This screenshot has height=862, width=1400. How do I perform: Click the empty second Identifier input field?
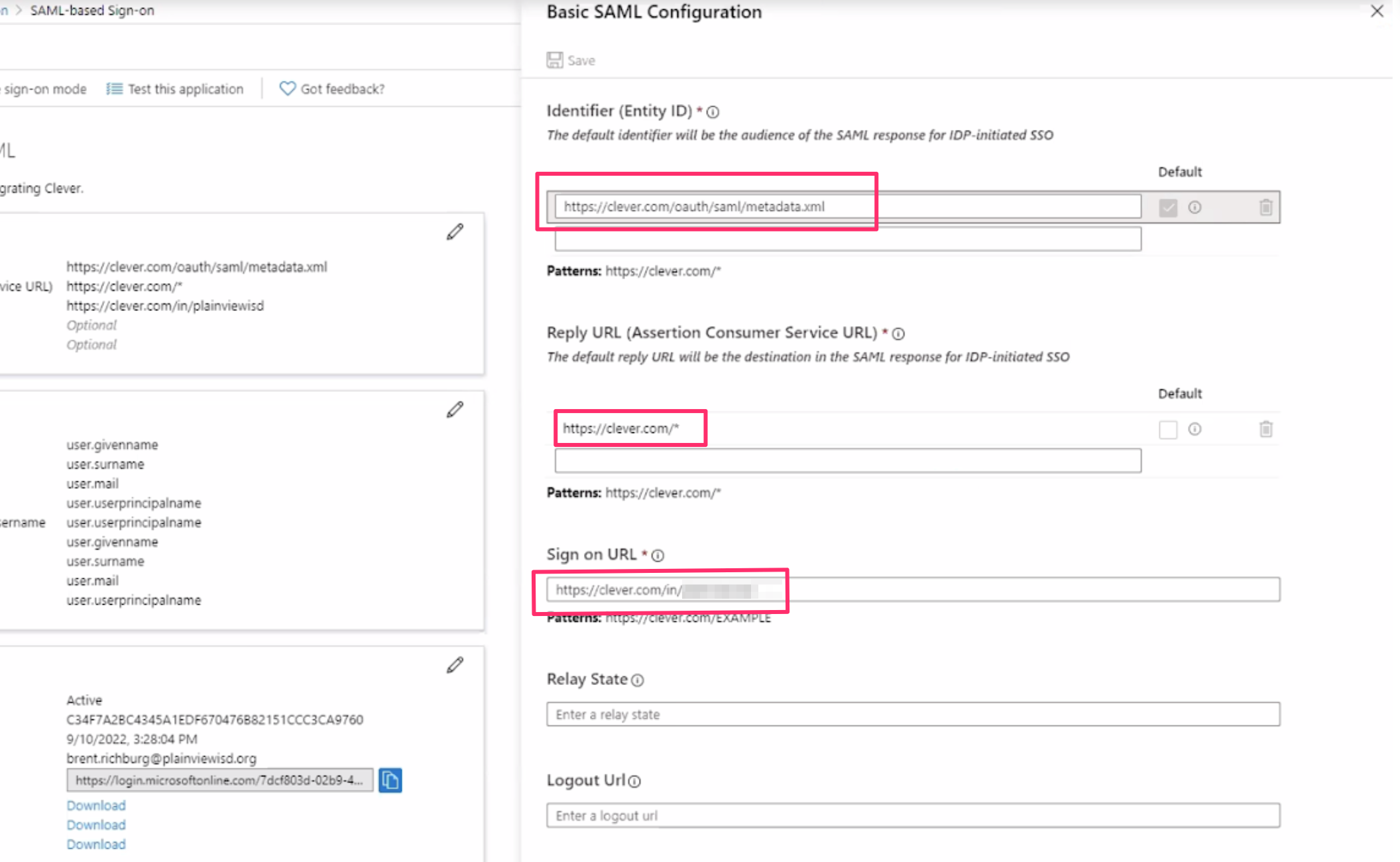[x=847, y=239]
